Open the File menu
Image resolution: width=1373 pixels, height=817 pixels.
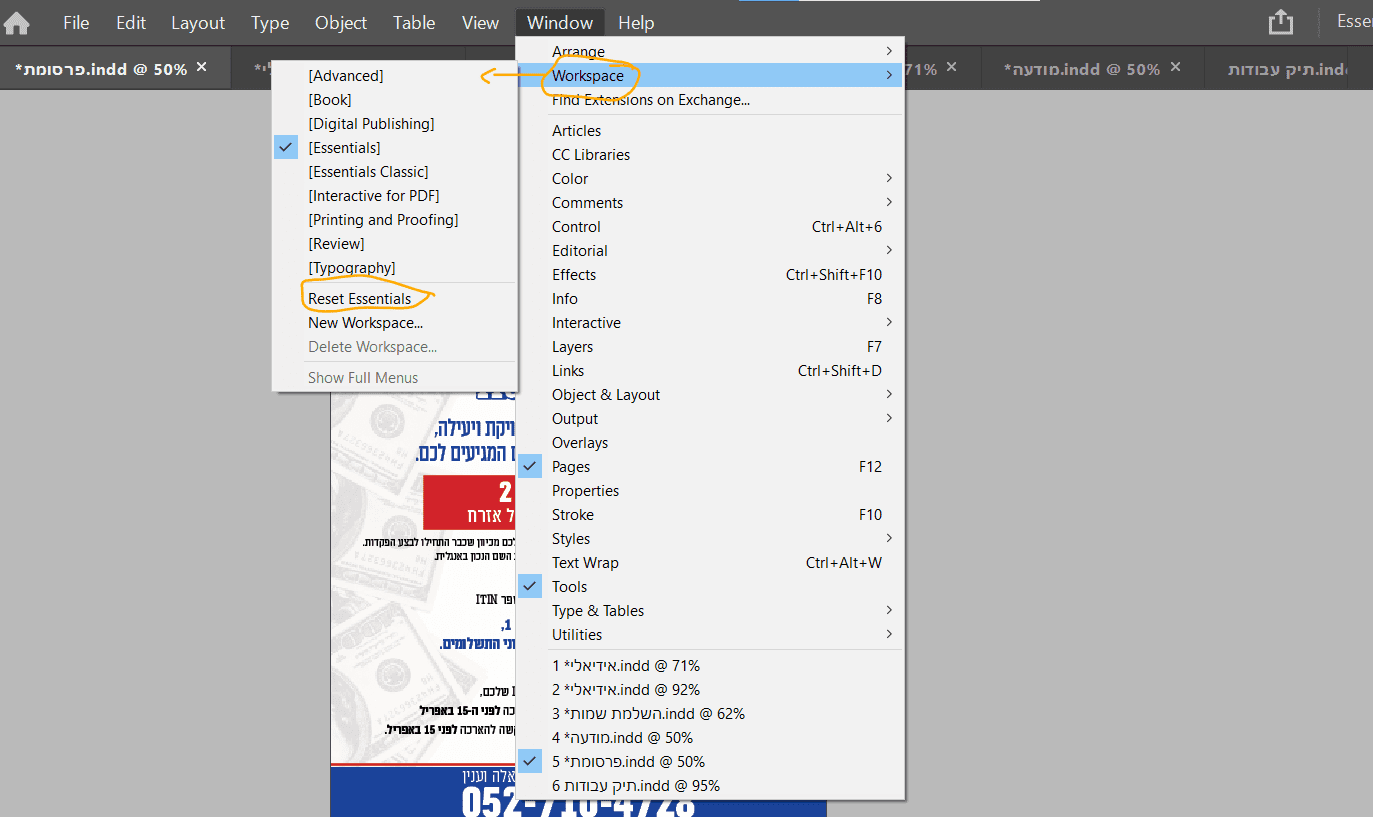tap(76, 23)
